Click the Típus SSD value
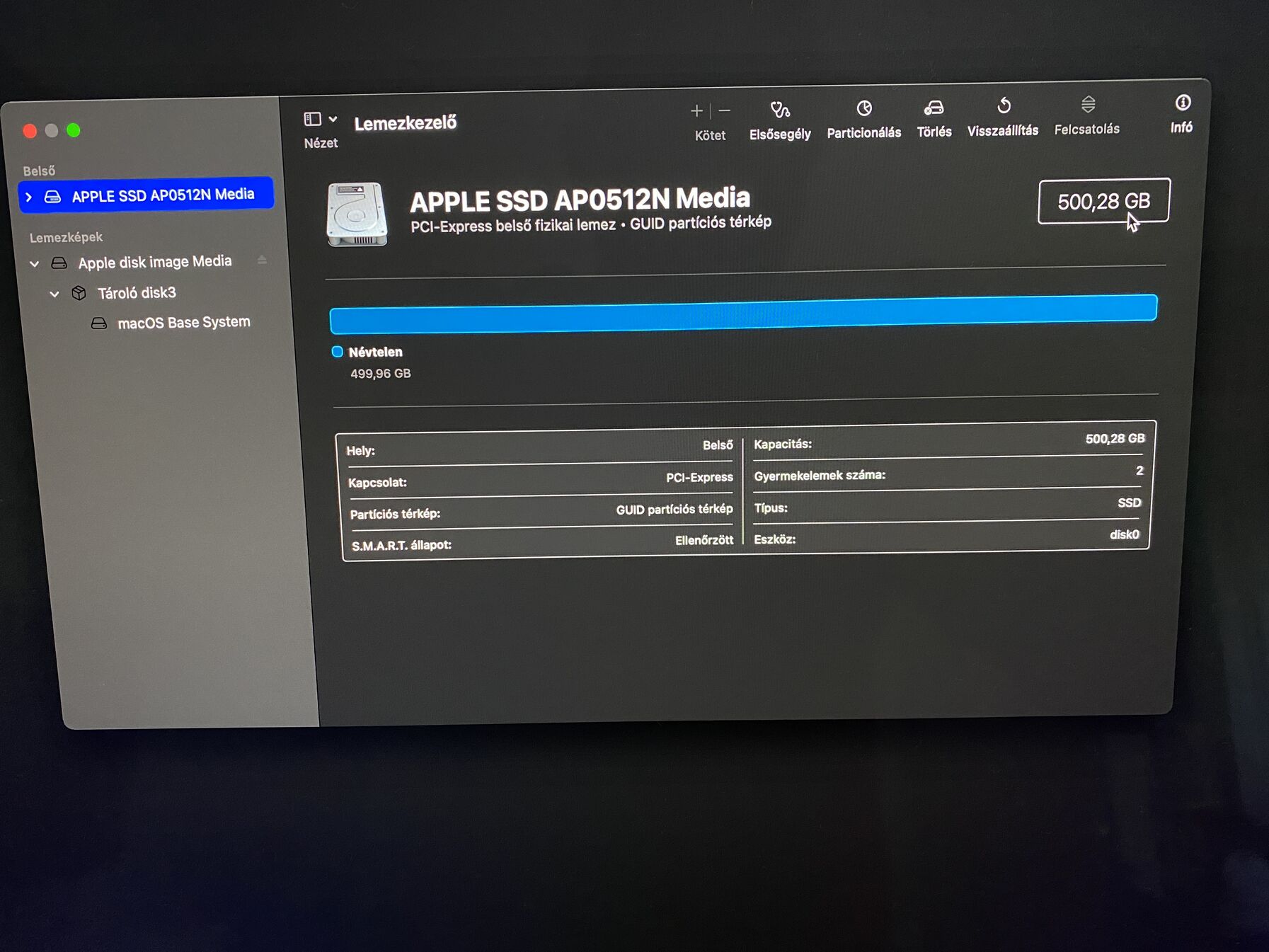Screen dimensions: 1269x952 pos(1130,503)
